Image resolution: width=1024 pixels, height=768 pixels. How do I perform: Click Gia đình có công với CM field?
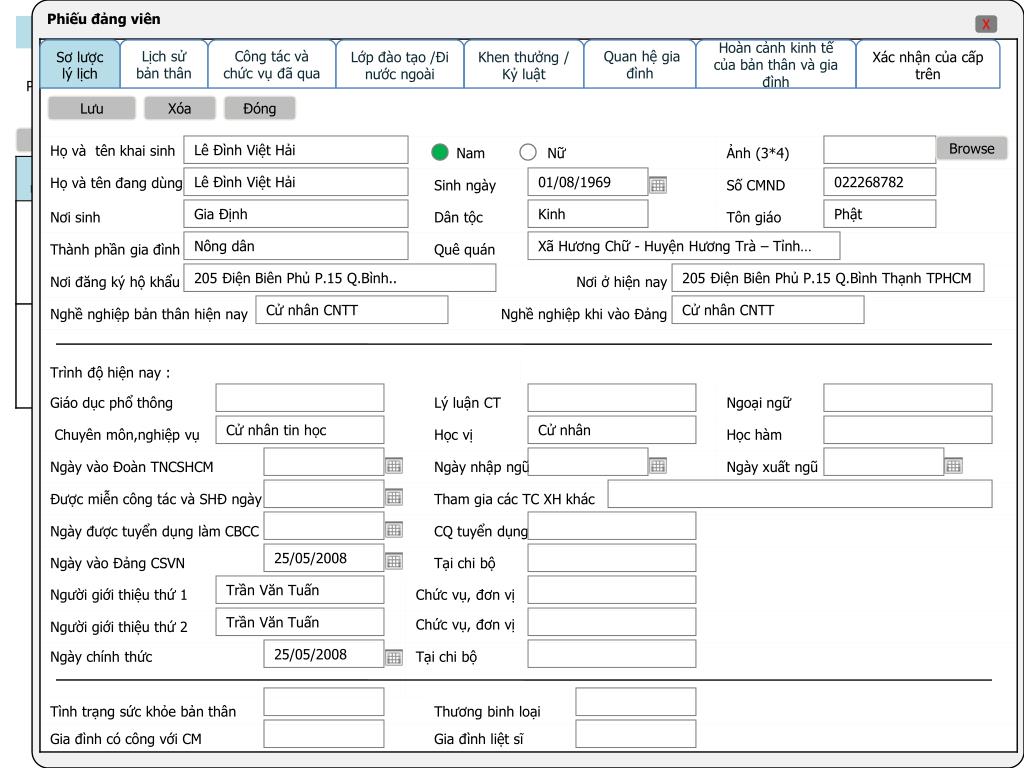pyautogui.click(x=324, y=734)
